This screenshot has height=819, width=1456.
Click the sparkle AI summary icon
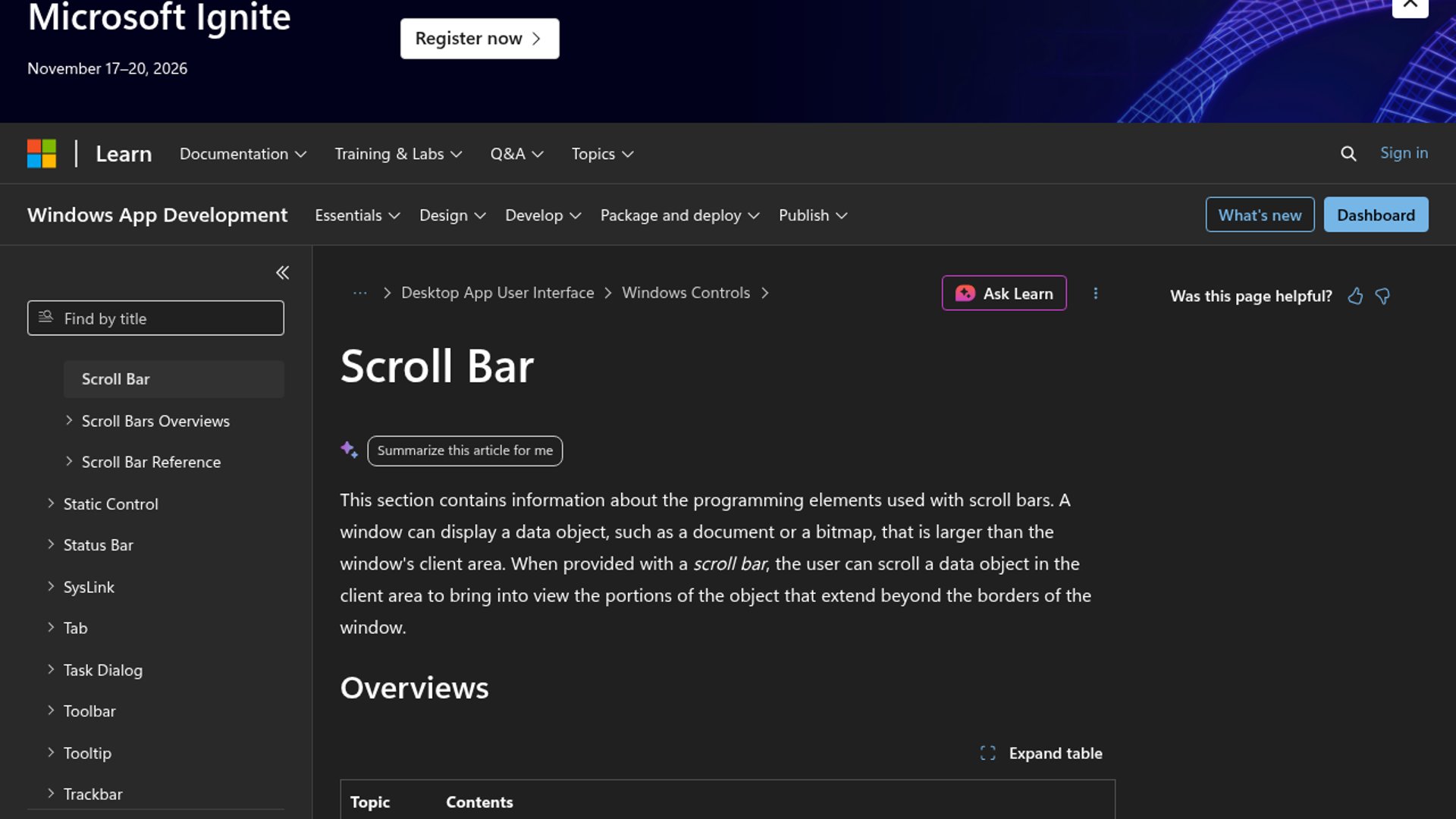[x=349, y=450]
